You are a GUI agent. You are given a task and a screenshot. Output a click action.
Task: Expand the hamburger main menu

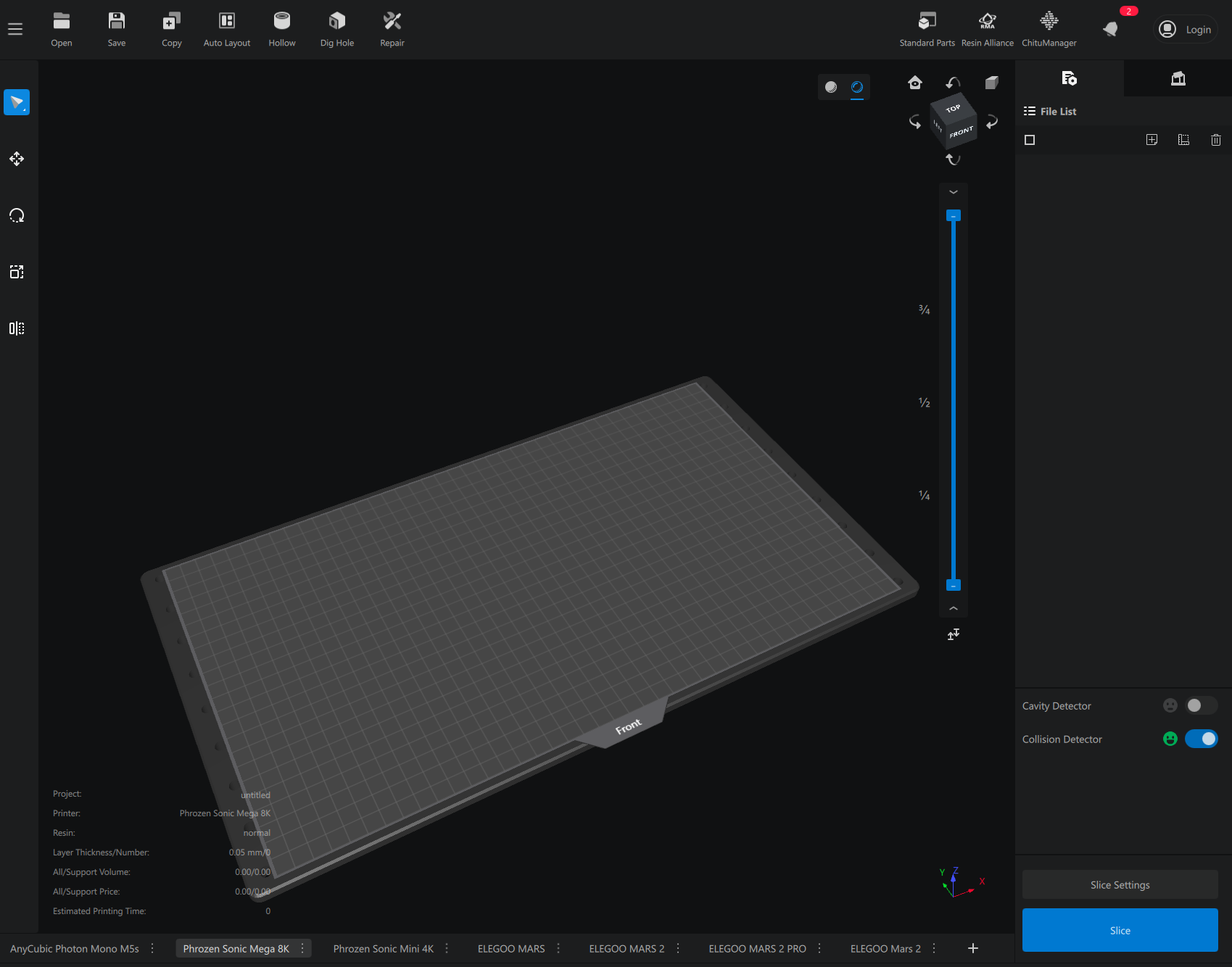(15, 29)
